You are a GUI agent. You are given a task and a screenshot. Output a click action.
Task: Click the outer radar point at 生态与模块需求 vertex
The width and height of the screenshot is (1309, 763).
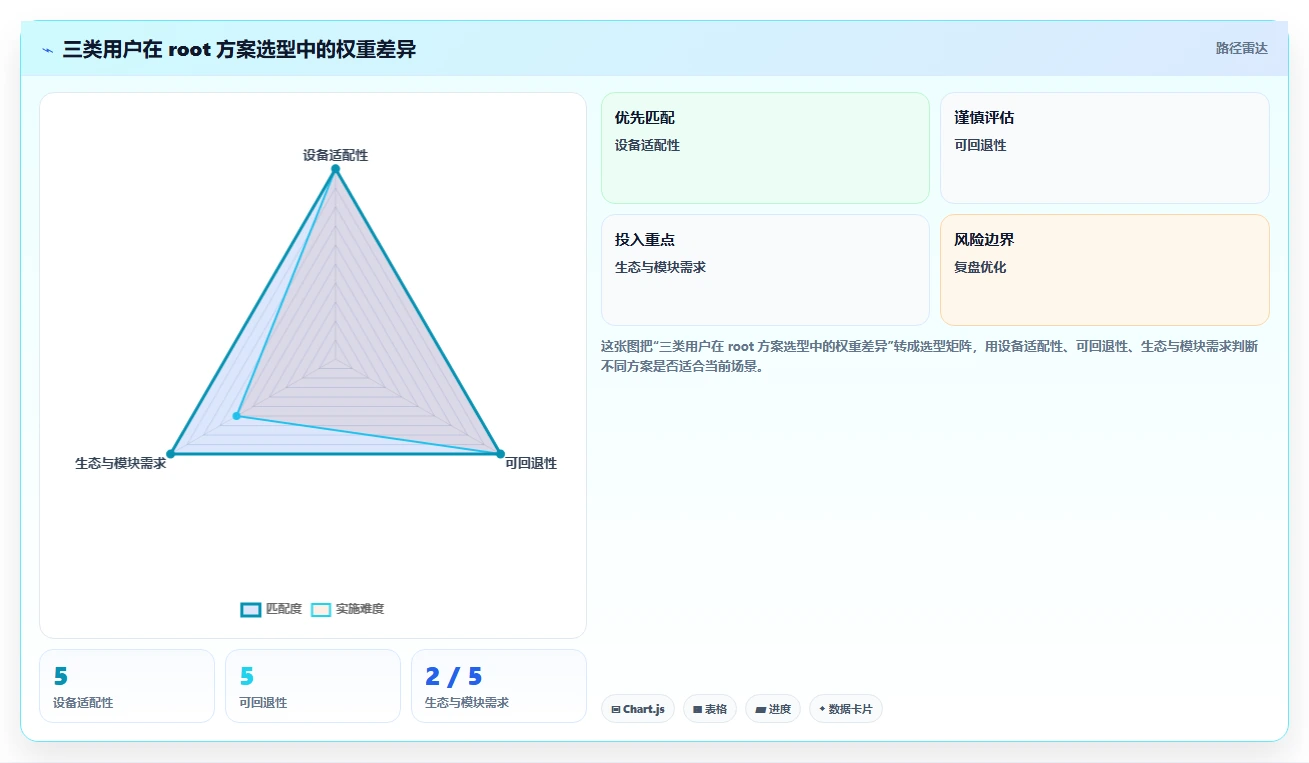[x=170, y=454]
